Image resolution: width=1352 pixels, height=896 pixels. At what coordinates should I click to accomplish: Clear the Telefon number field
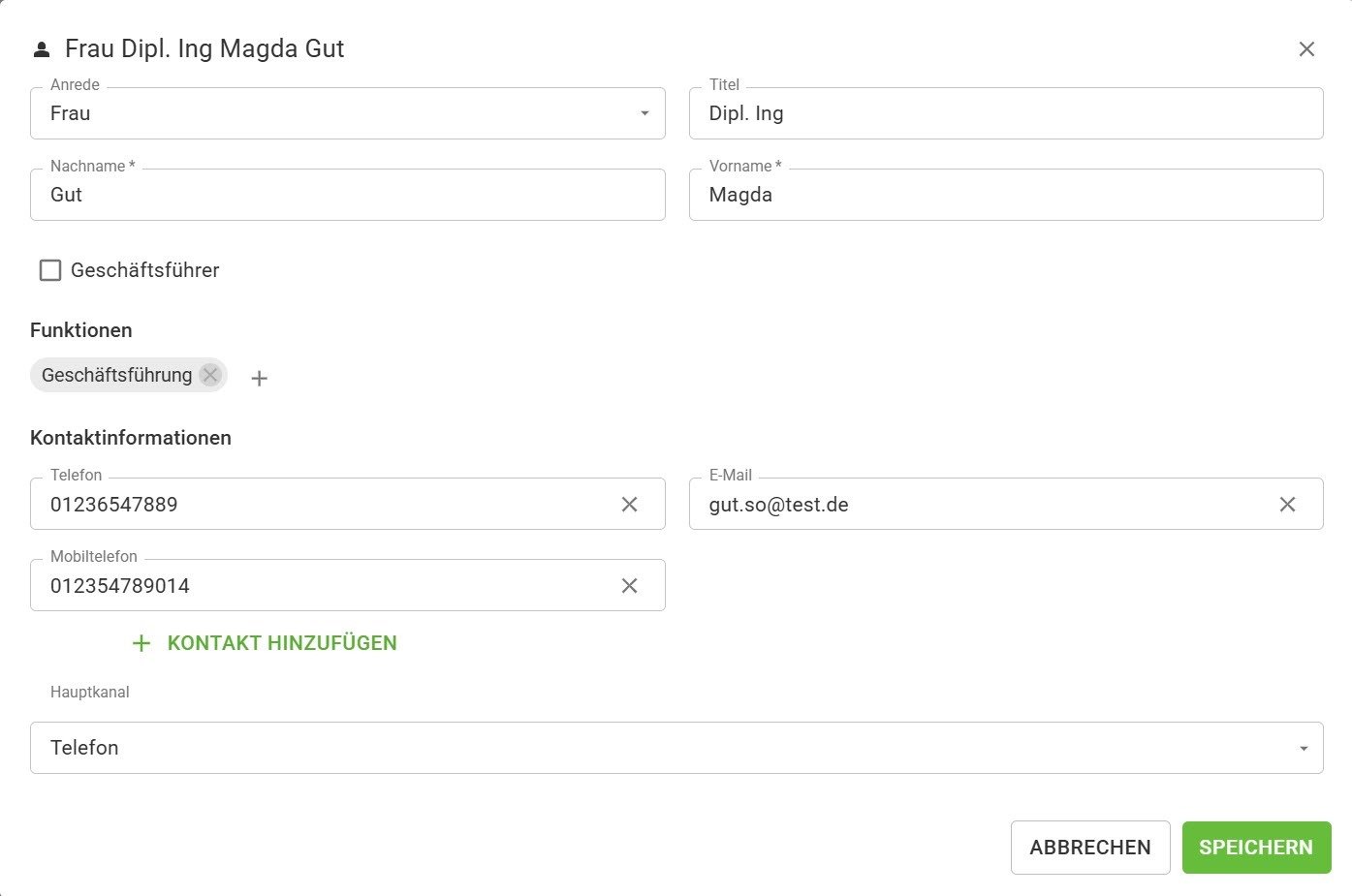629,504
